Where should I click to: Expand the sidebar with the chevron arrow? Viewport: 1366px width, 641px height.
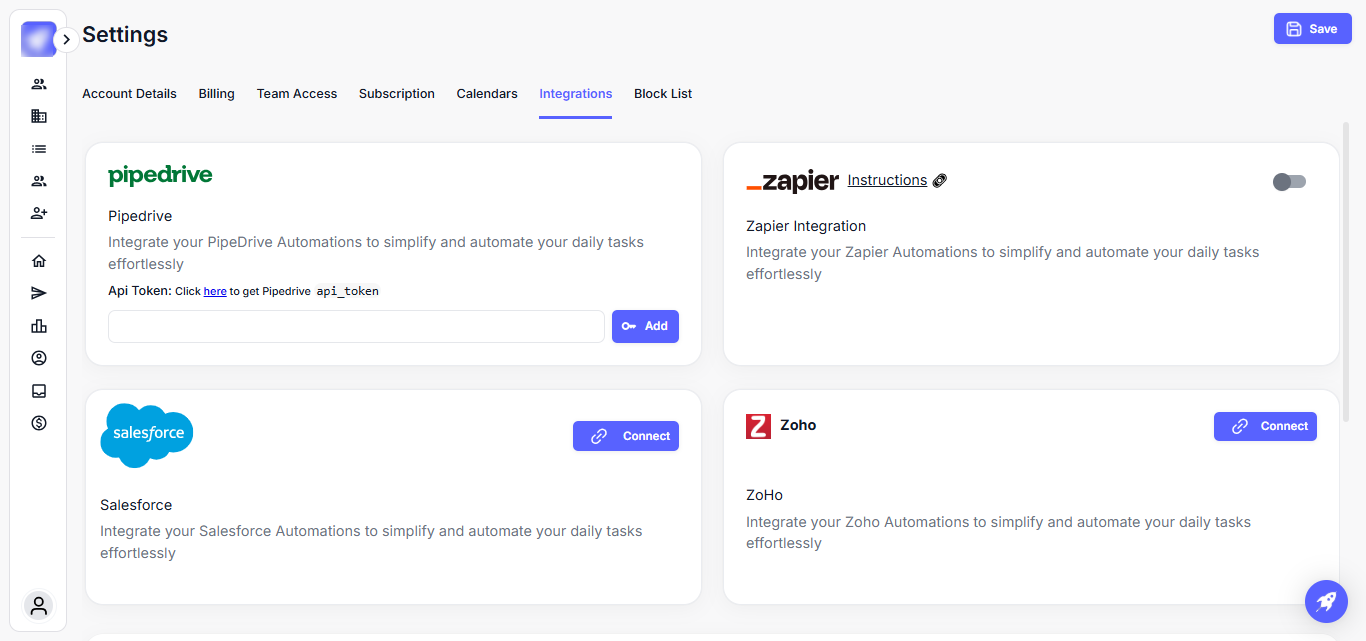click(66, 40)
